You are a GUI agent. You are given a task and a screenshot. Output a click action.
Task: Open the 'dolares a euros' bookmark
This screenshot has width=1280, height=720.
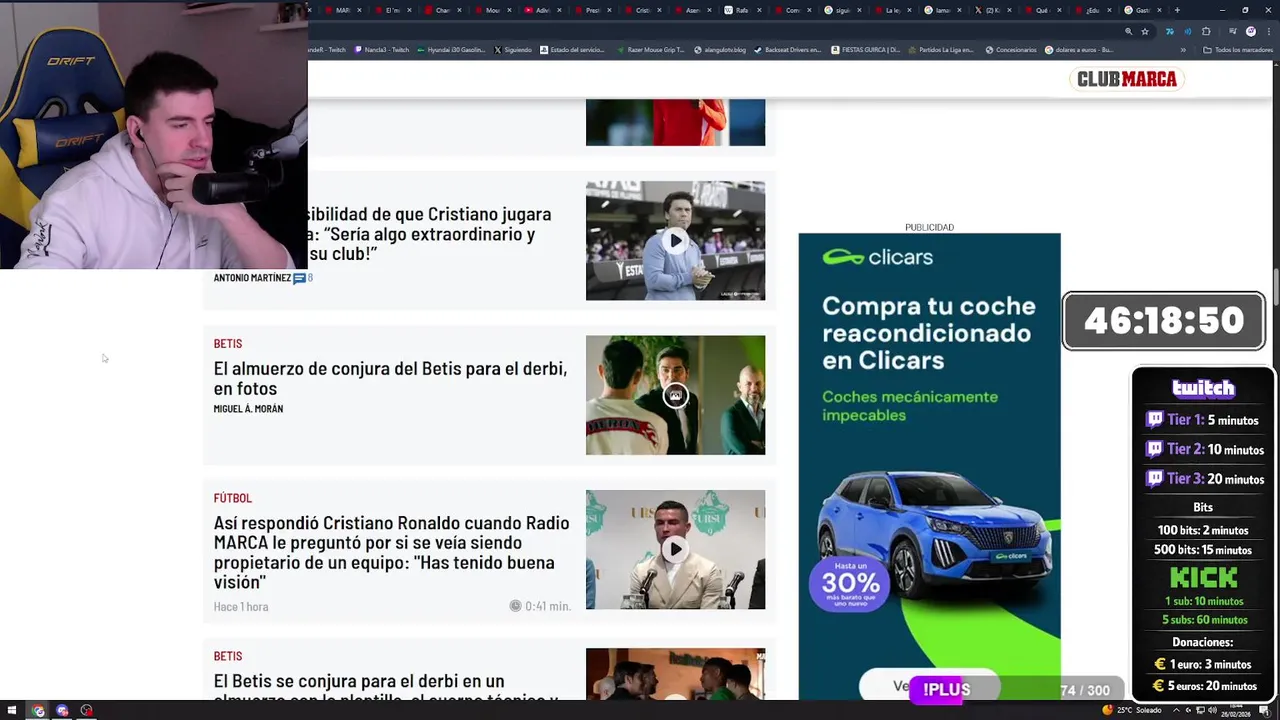tap(1079, 50)
